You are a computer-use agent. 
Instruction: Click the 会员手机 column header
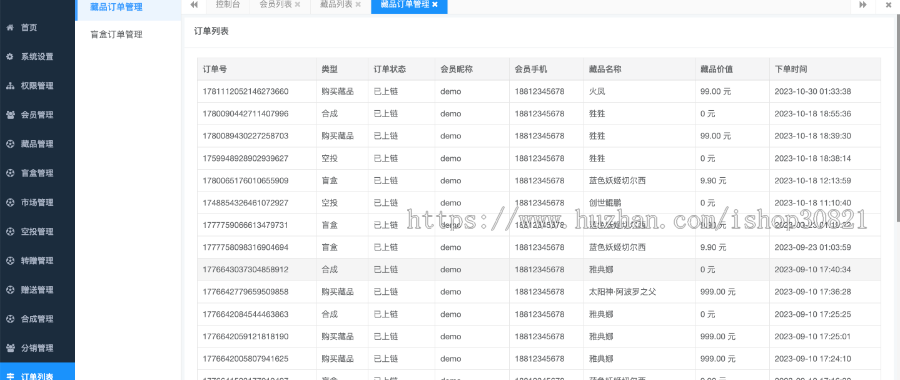[x=546, y=69]
